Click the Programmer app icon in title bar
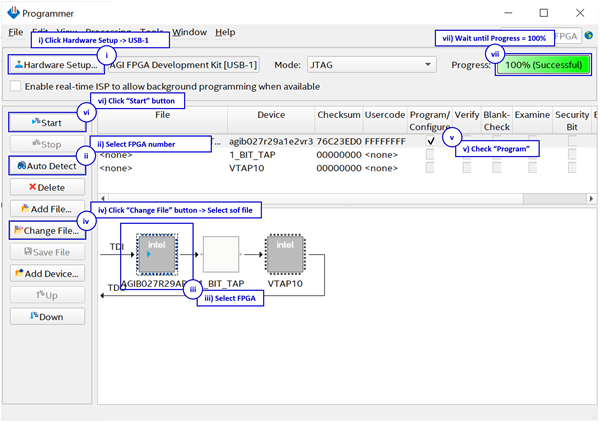This screenshot has height=423, width=600. tap(13, 13)
